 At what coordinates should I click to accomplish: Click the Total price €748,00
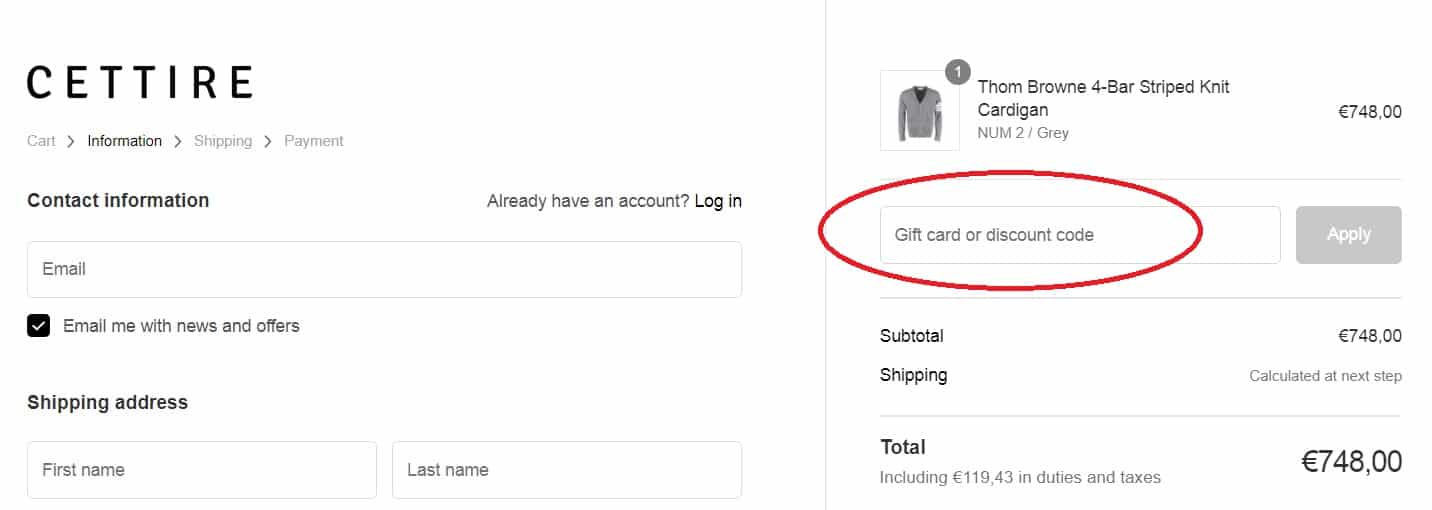pyautogui.click(x=1351, y=461)
